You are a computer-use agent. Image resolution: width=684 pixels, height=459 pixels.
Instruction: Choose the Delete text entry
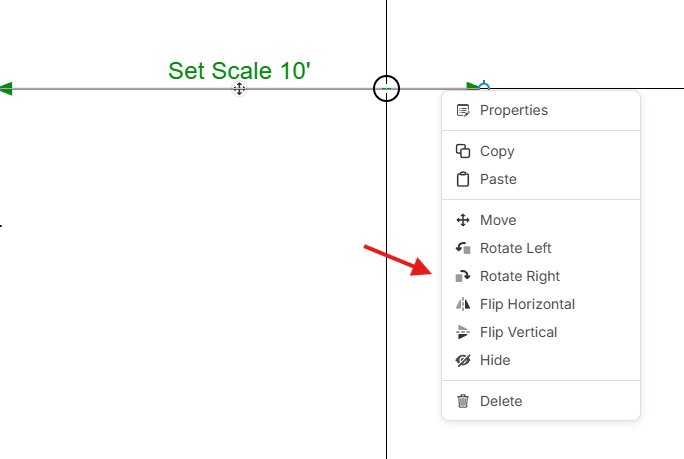coord(501,401)
